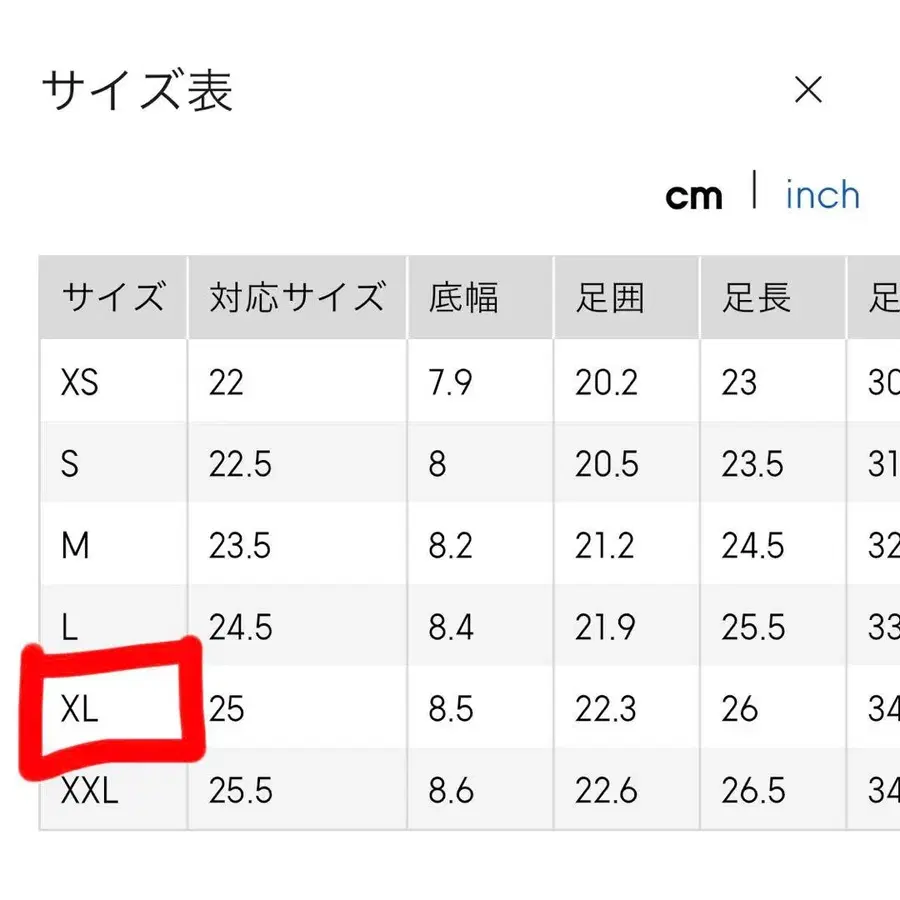Viewport: 900px width, 900px height.
Task: Close the サイズ表 size chart dialog
Action: 808,91
